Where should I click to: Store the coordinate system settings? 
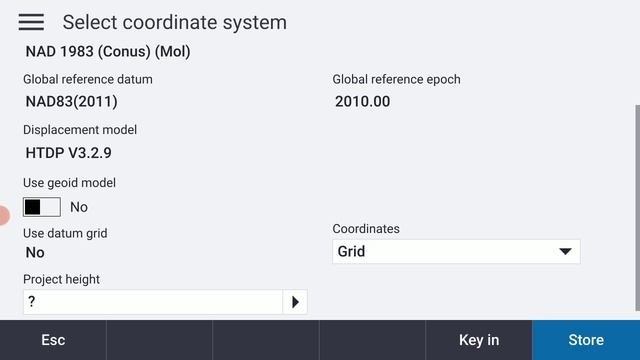(586, 340)
